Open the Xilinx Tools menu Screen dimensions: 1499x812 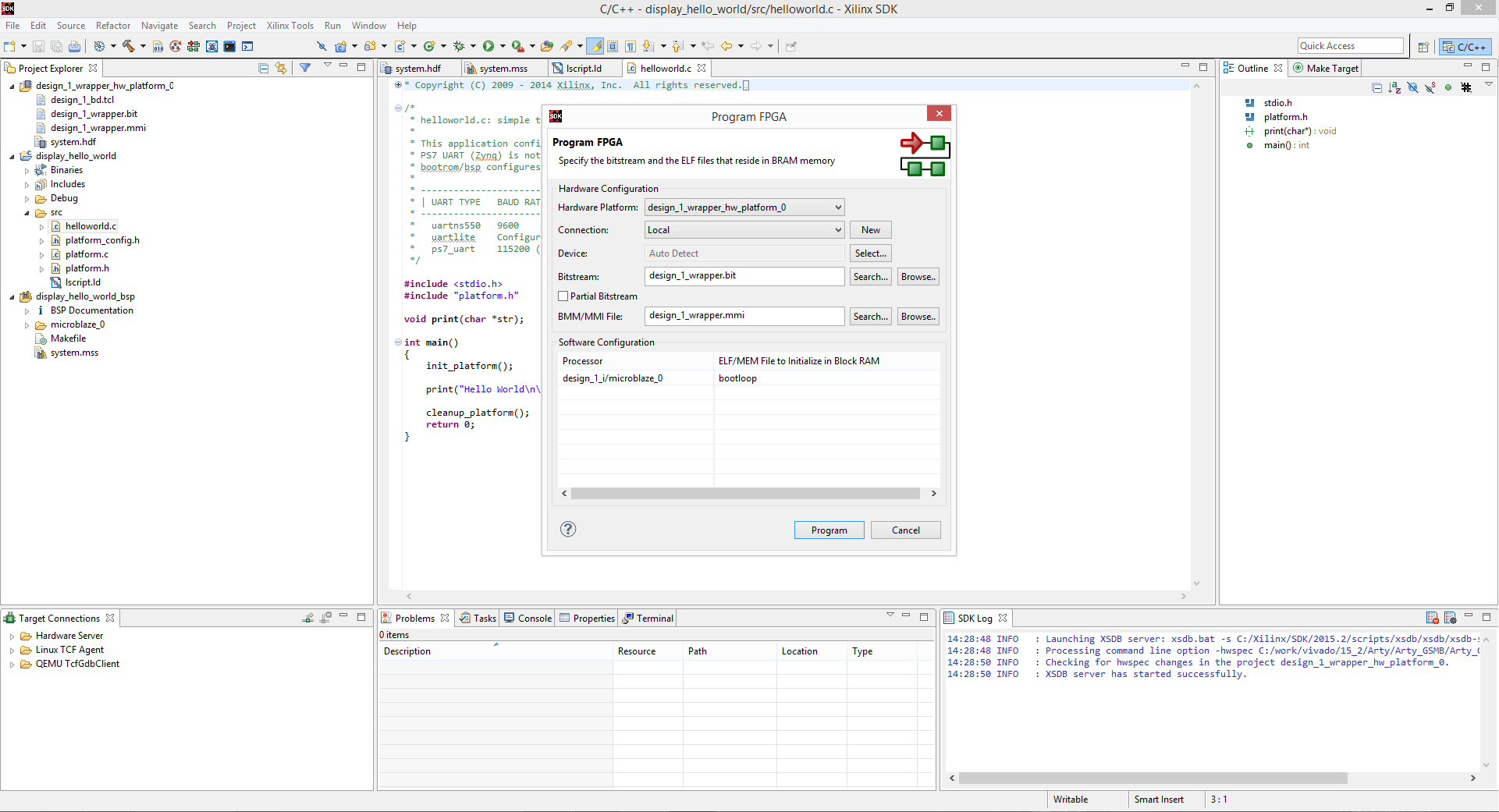tap(289, 26)
